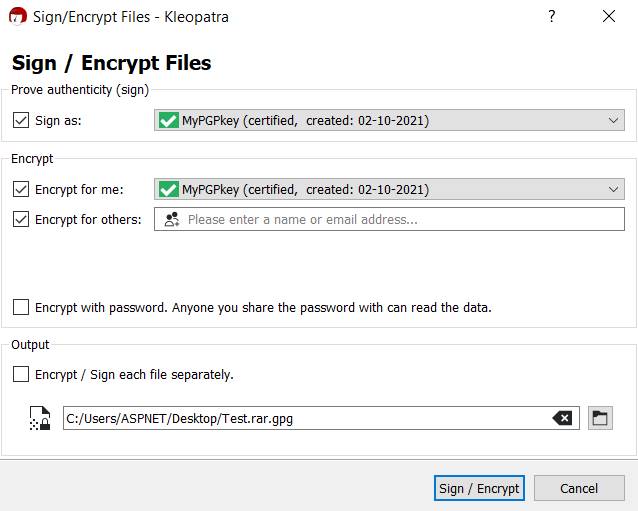
Task: Open the folder browse icon for output file
Action: tap(600, 418)
